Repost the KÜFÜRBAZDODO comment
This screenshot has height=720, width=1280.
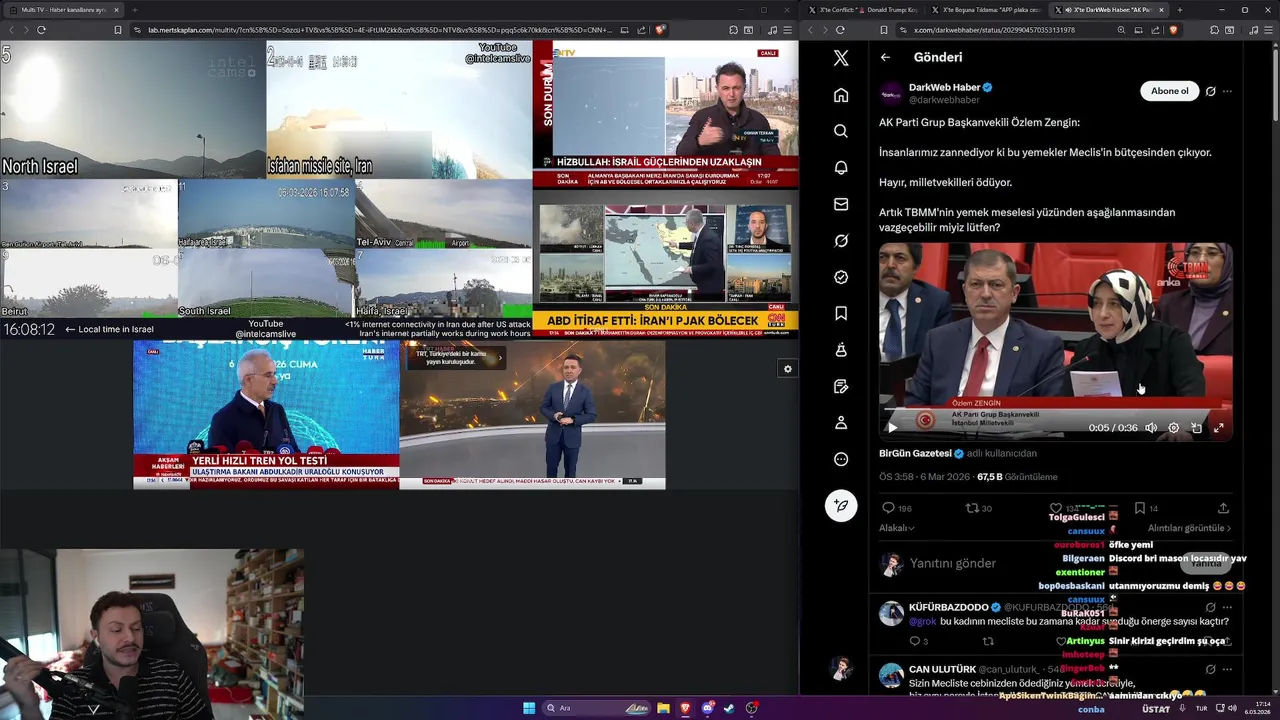pos(988,641)
